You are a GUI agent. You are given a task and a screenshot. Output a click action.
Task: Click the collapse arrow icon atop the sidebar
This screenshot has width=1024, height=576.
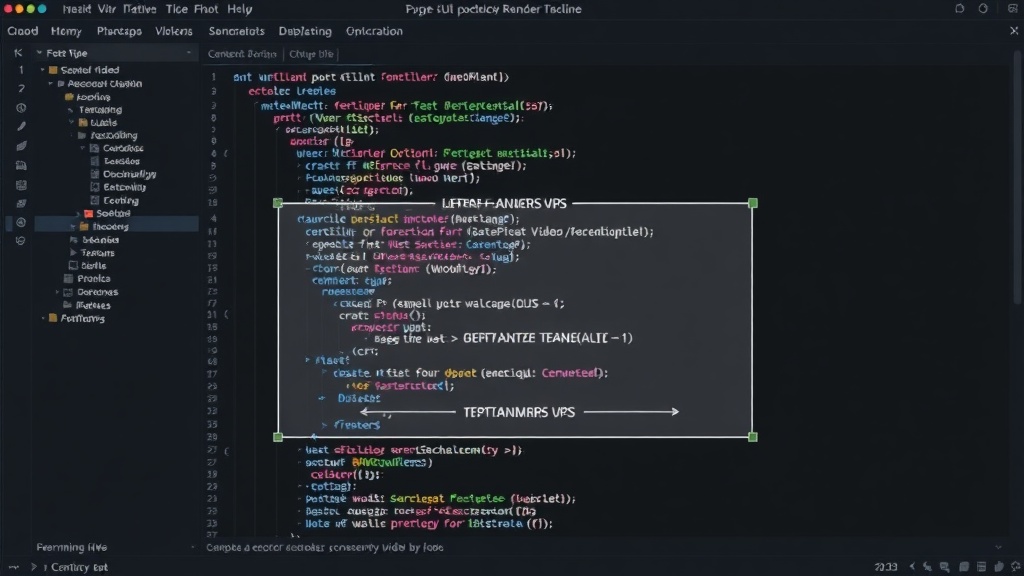coord(18,53)
